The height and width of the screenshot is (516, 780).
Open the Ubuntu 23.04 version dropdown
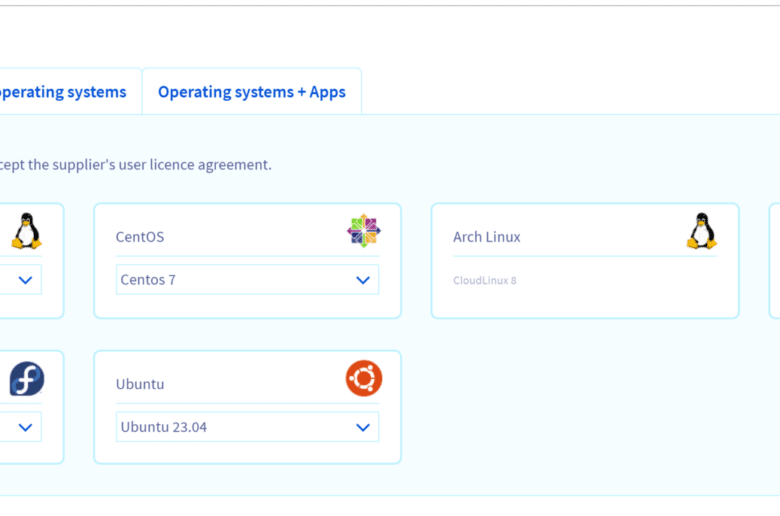click(247, 427)
